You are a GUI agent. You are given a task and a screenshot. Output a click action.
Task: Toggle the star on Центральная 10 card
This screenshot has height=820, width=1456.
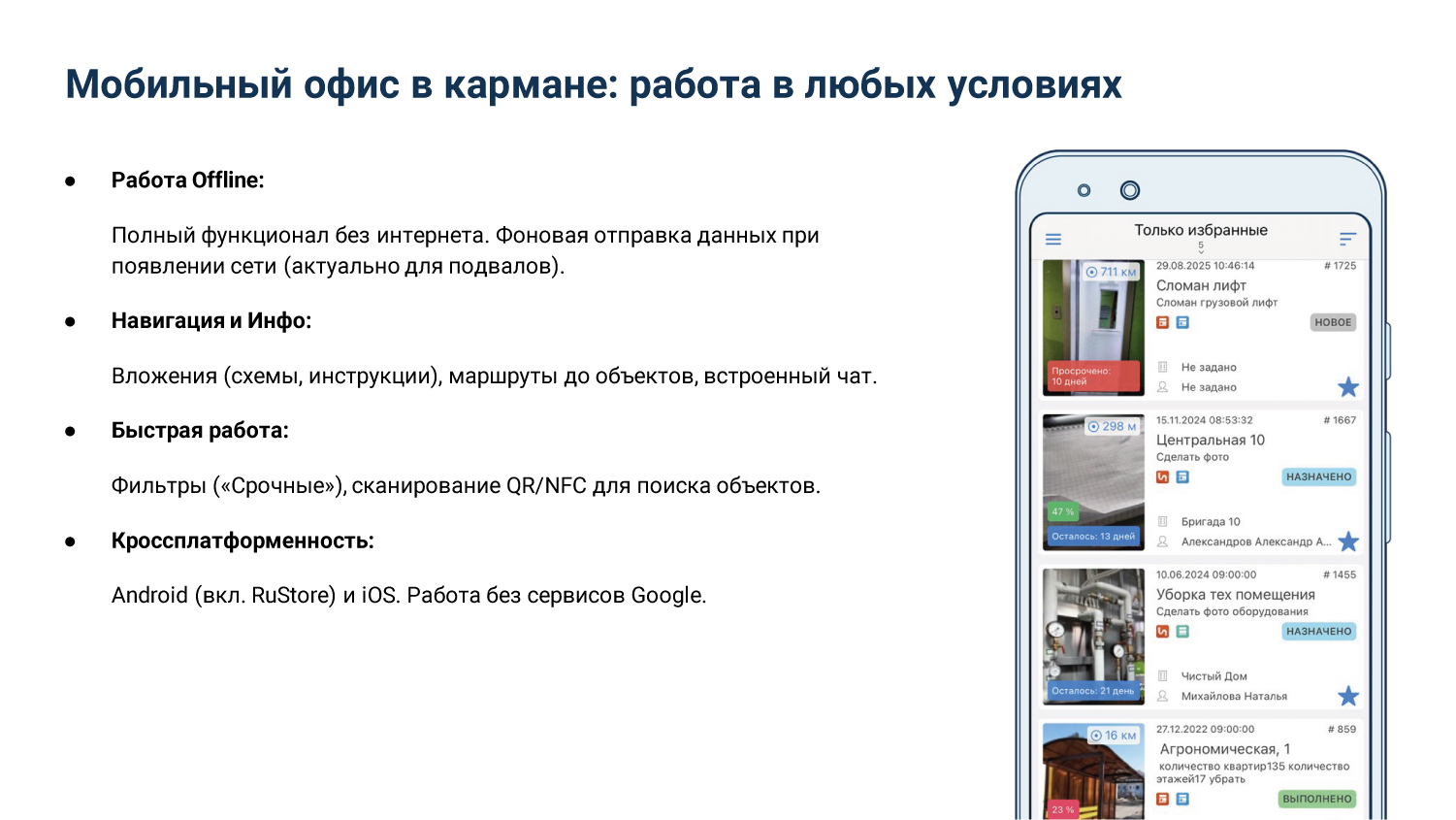point(1348,541)
